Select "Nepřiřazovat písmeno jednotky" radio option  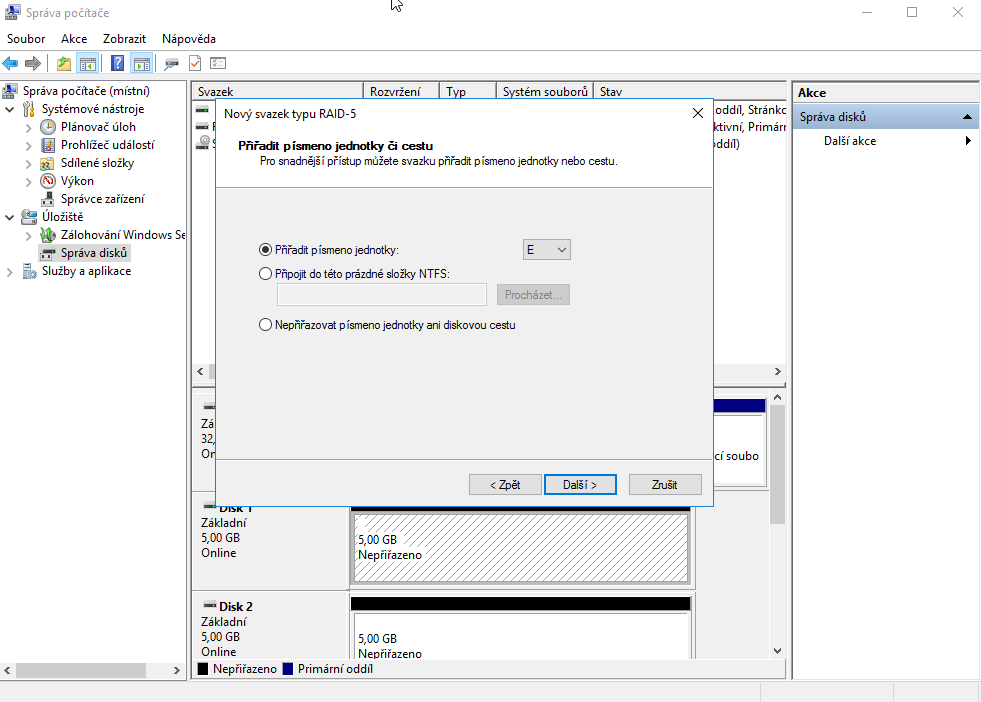(x=265, y=325)
